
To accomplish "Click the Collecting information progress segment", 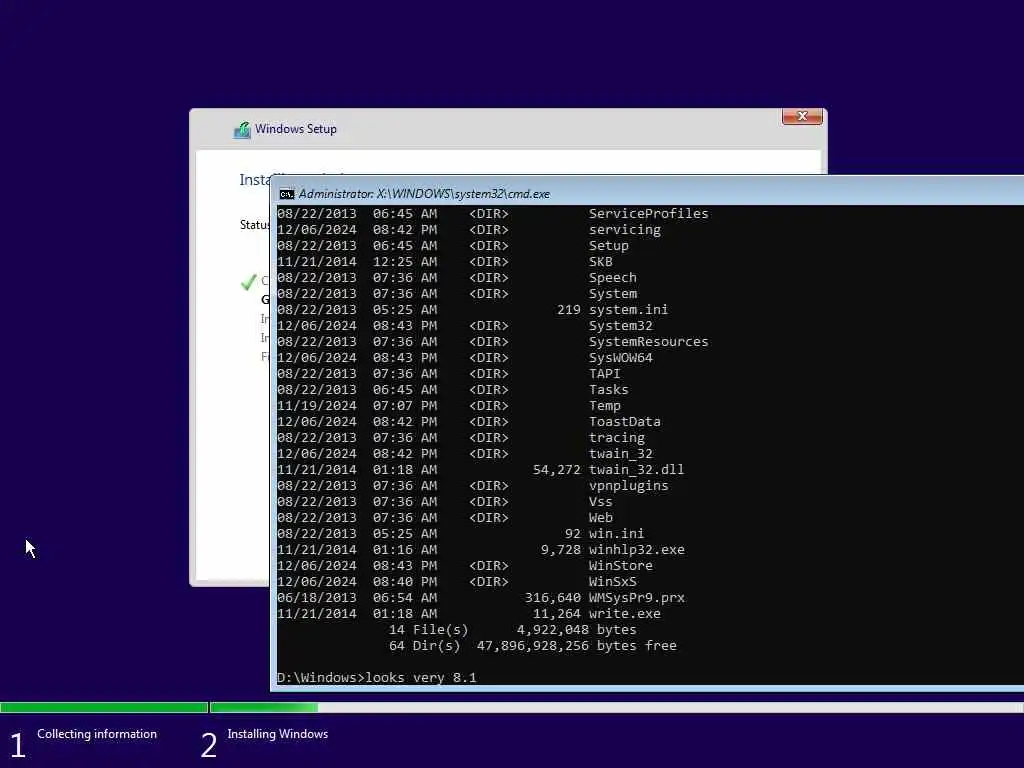I will click(104, 707).
